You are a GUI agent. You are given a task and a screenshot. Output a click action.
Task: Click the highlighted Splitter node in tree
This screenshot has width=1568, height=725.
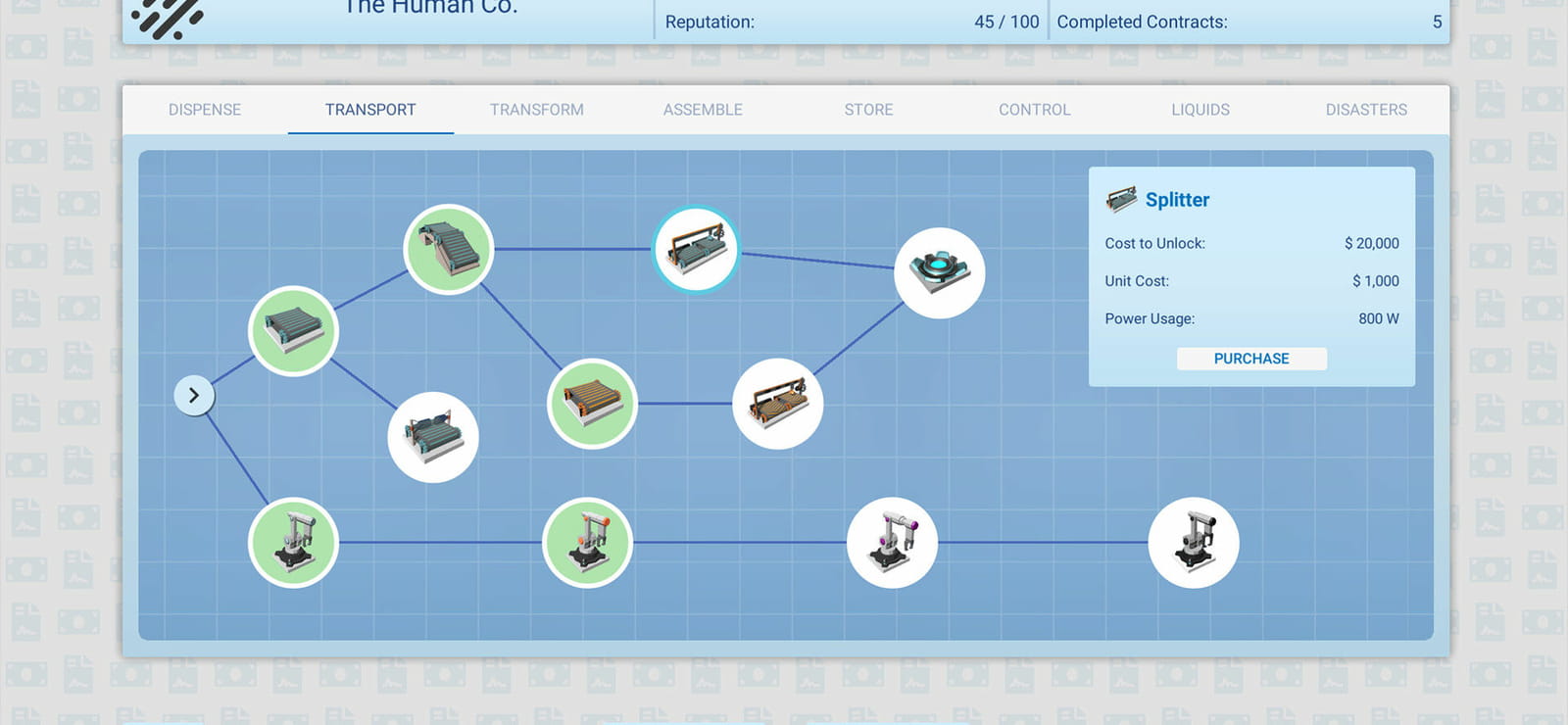pyautogui.click(x=696, y=249)
